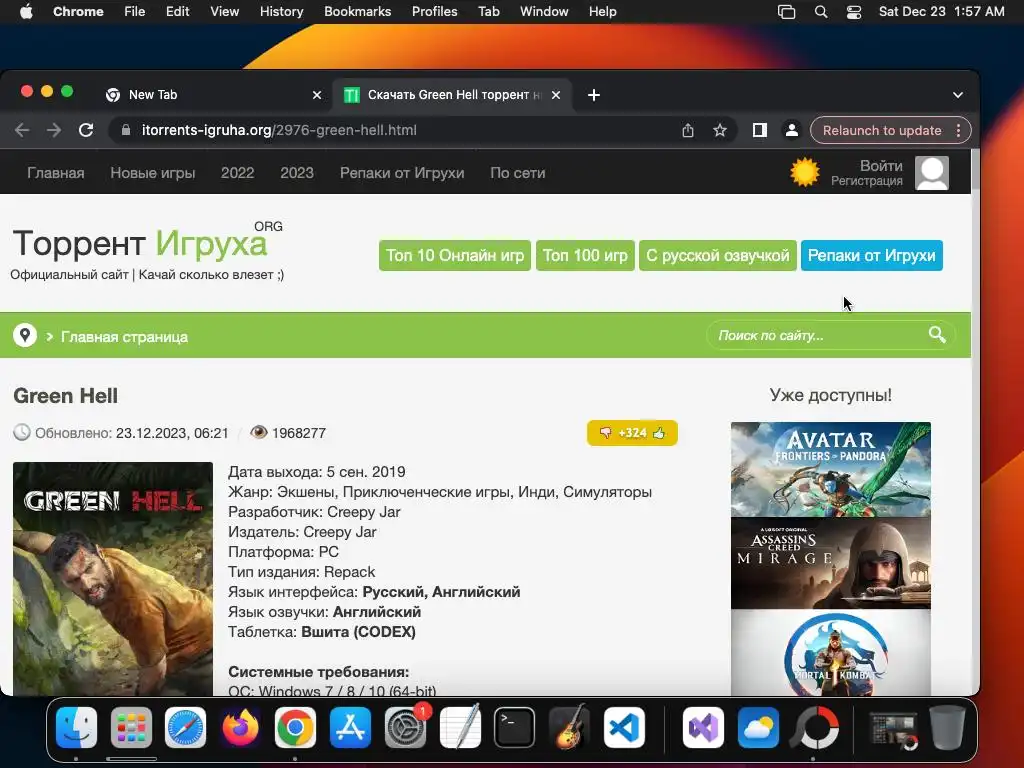Click the address bar URL

coord(280,130)
